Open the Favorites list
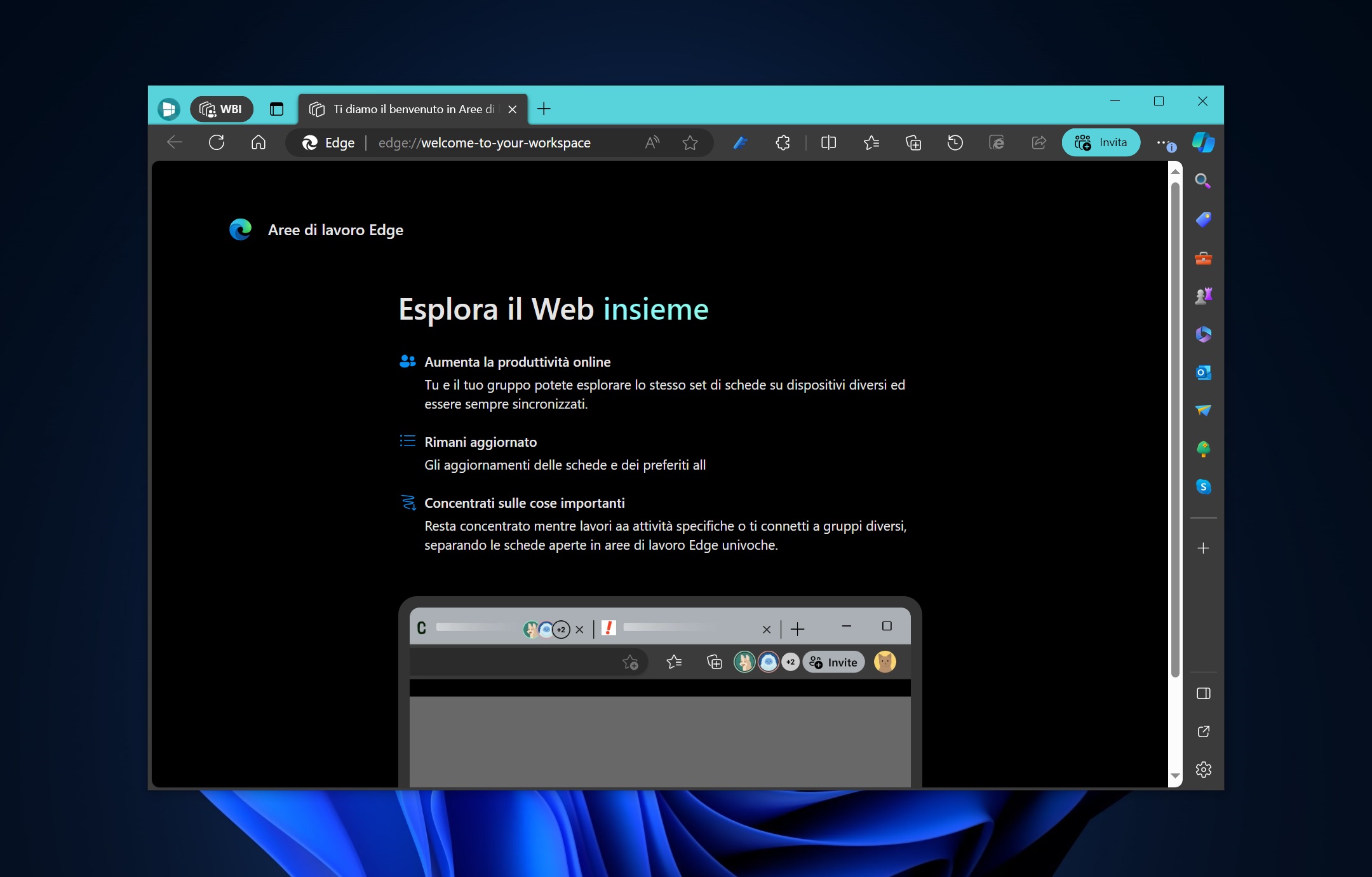Image resolution: width=1372 pixels, height=877 pixels. (x=871, y=143)
